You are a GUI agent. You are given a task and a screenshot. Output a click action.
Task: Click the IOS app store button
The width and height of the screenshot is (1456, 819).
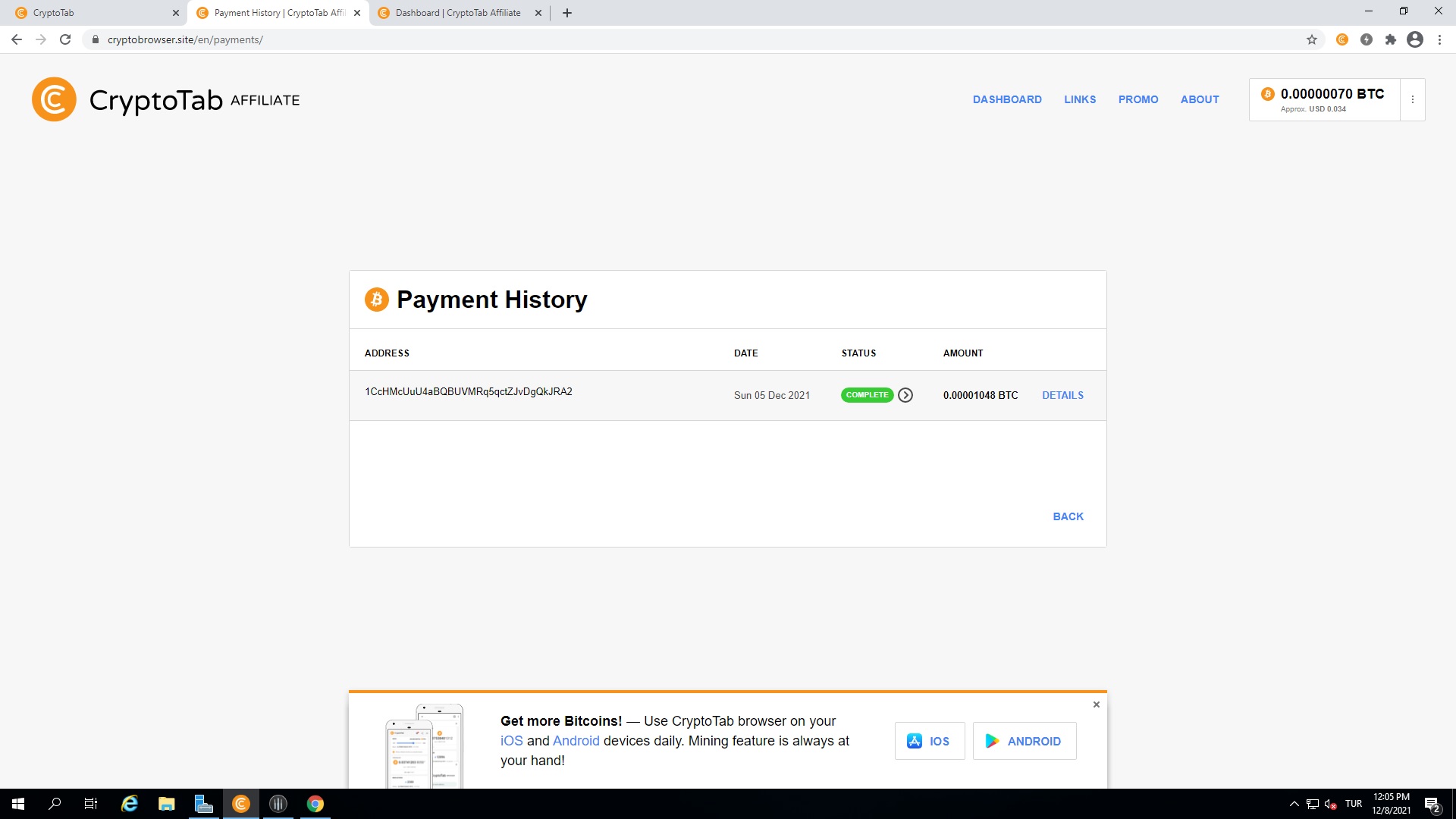coord(930,741)
